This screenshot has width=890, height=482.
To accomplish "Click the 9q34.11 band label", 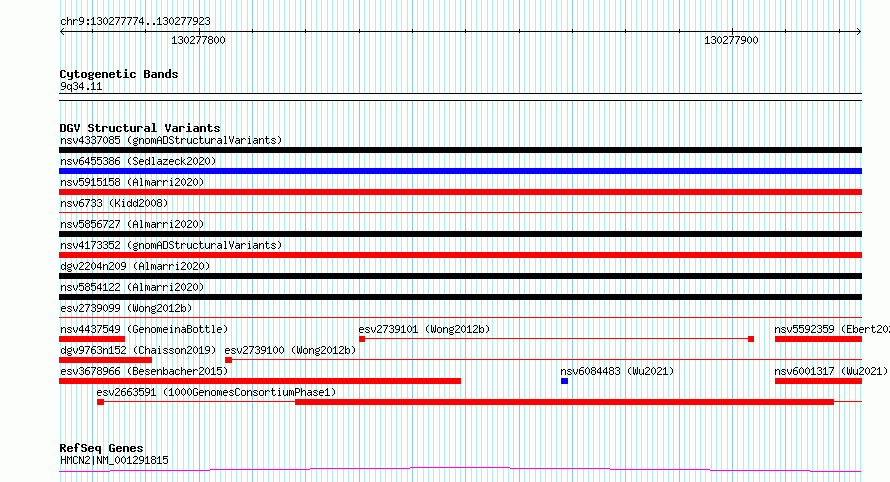I will [81, 86].
